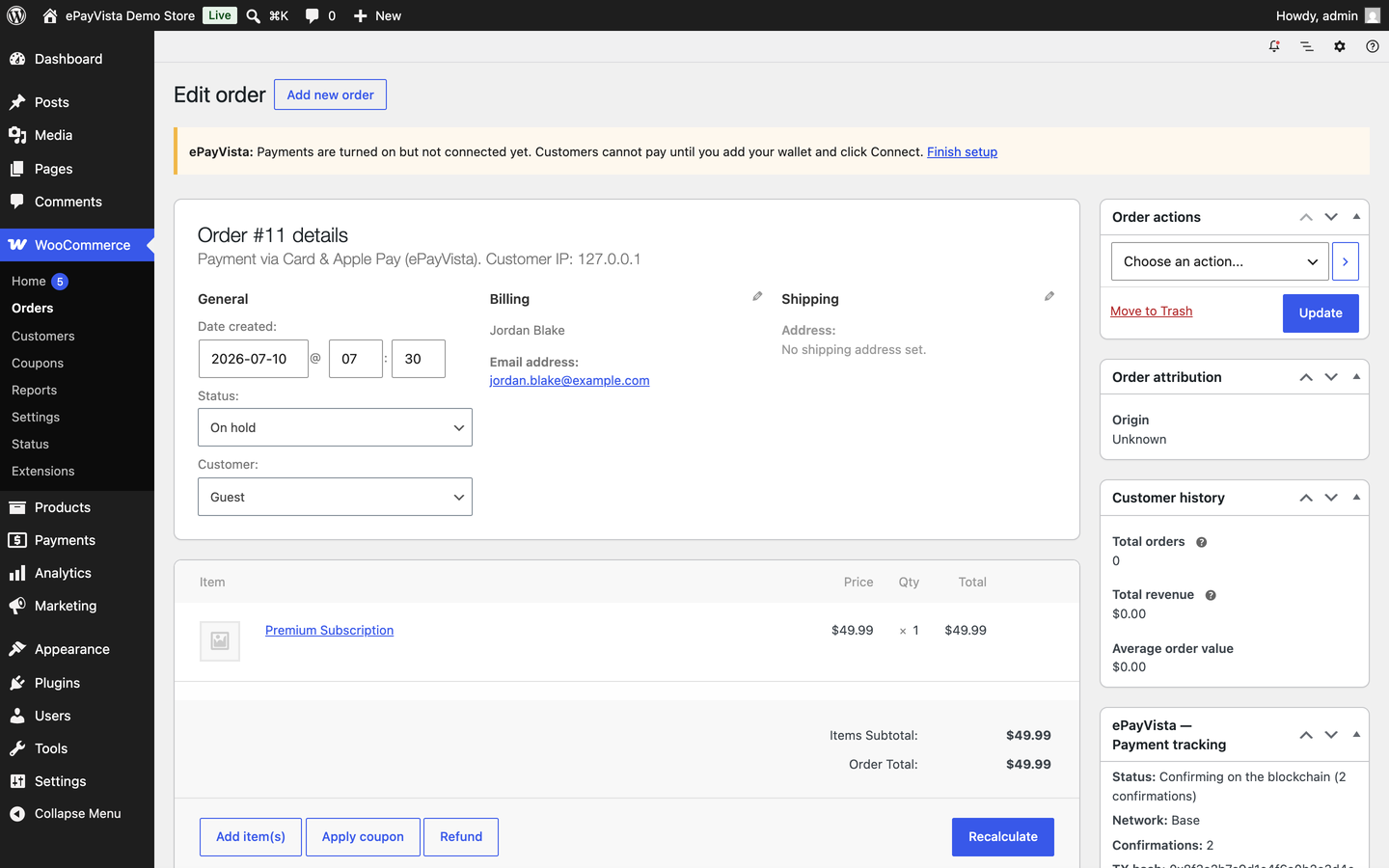Edit billing details pencil icon

(x=757, y=297)
